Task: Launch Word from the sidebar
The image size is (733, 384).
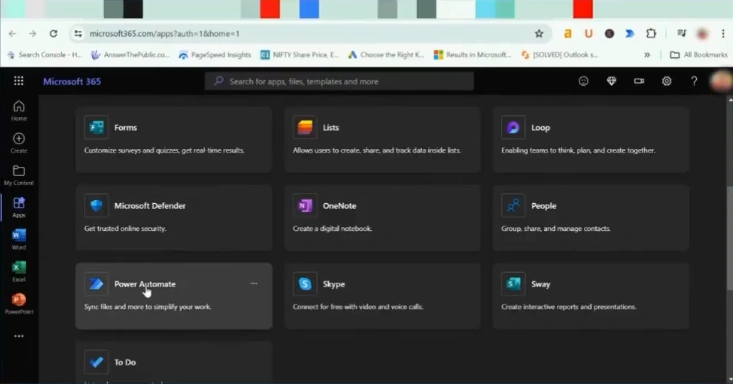Action: pos(19,239)
